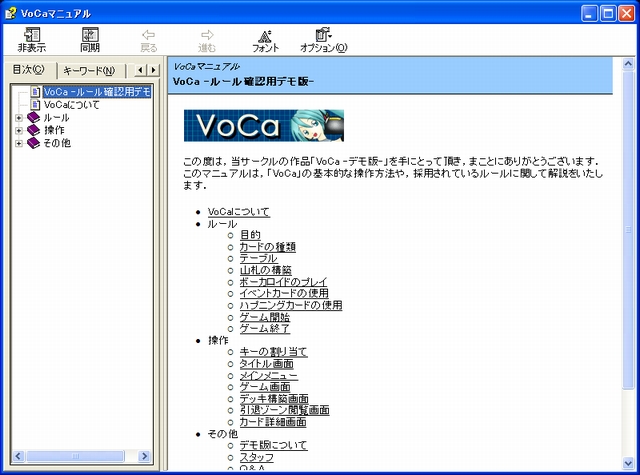Click tree pane horizontal scroll right arrow
Image resolution: width=640 pixels, height=475 pixels.
point(144,456)
